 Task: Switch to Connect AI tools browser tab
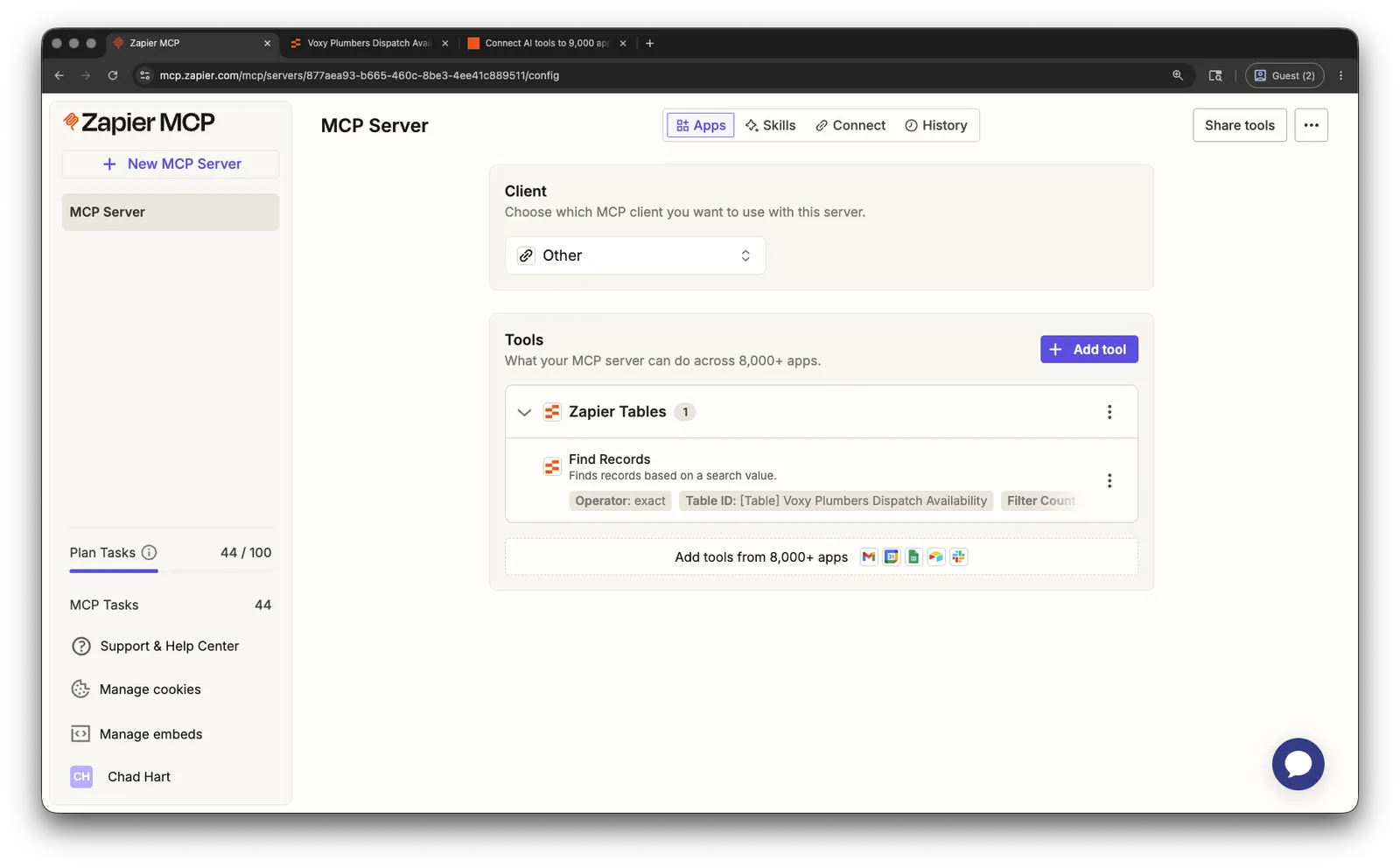pos(547,43)
